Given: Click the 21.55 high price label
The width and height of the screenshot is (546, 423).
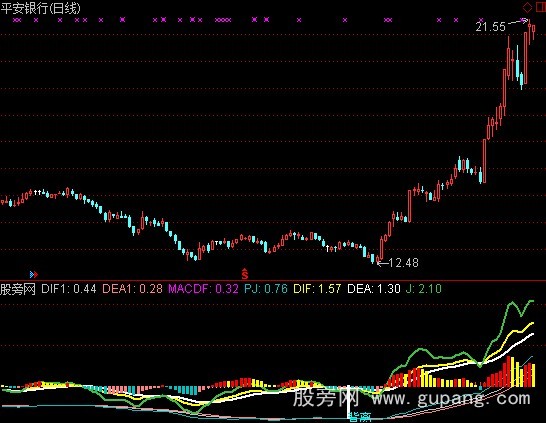Looking at the screenshot, I should click(490, 27).
